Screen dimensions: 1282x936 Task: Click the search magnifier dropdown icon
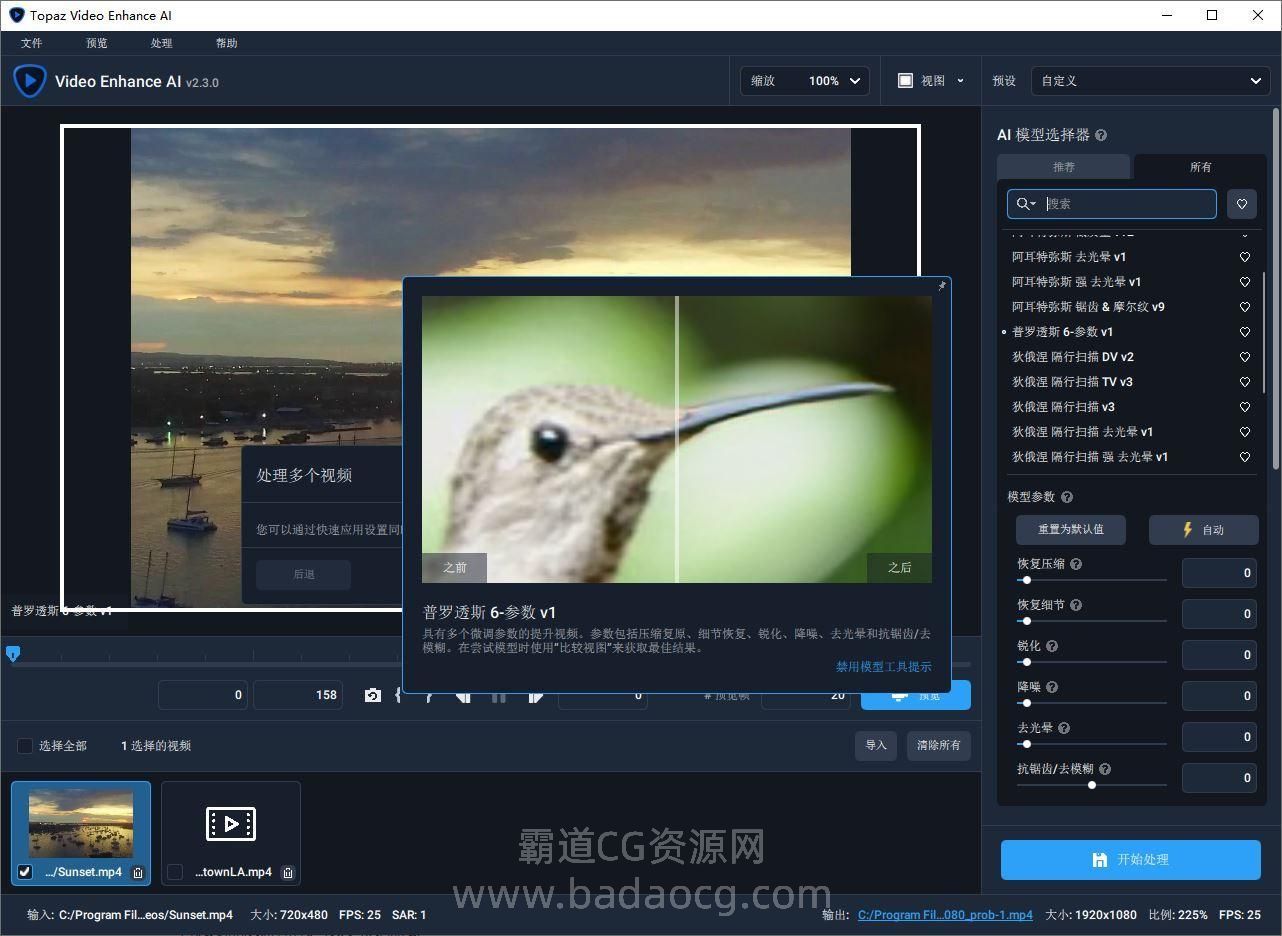click(x=1026, y=204)
